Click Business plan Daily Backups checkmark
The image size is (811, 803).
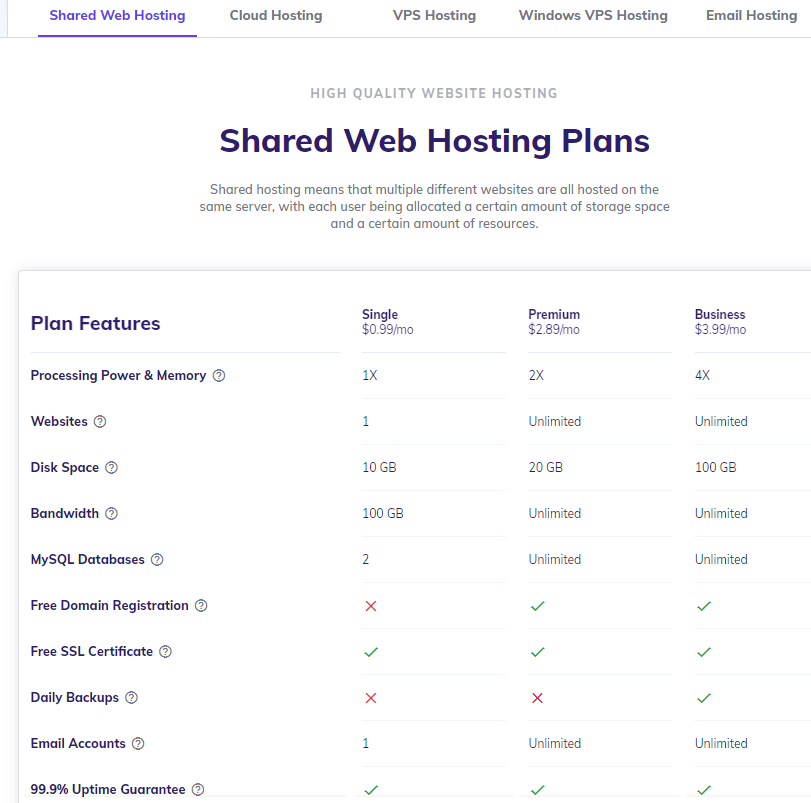pyautogui.click(x=704, y=698)
